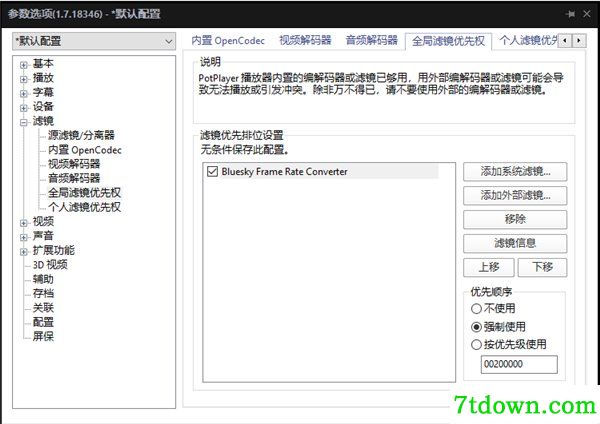This screenshot has width=600, height=424.
Task: Close the 参数选项 dialog
Action: click(x=587, y=14)
